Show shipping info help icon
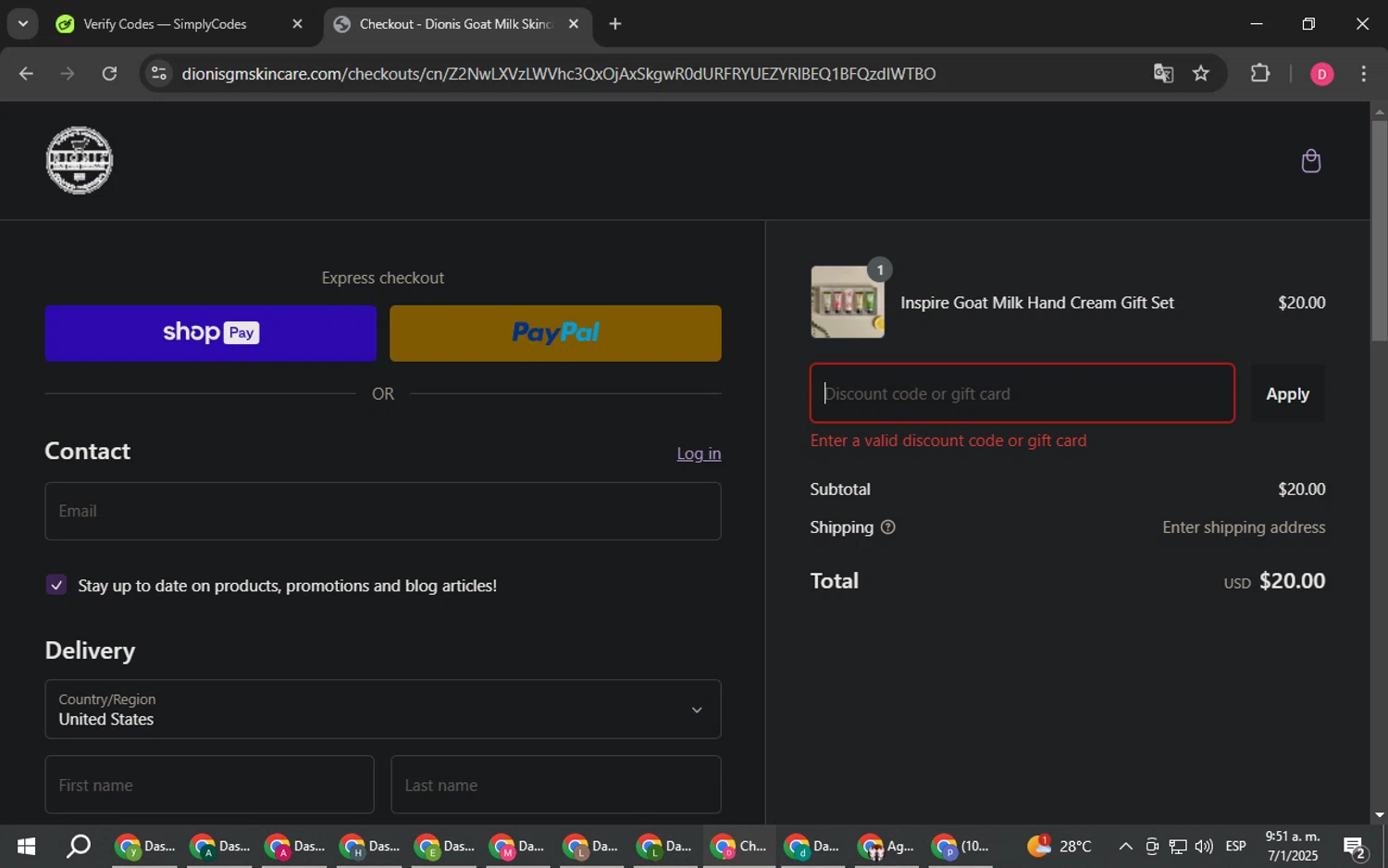1388x868 pixels. point(888,527)
